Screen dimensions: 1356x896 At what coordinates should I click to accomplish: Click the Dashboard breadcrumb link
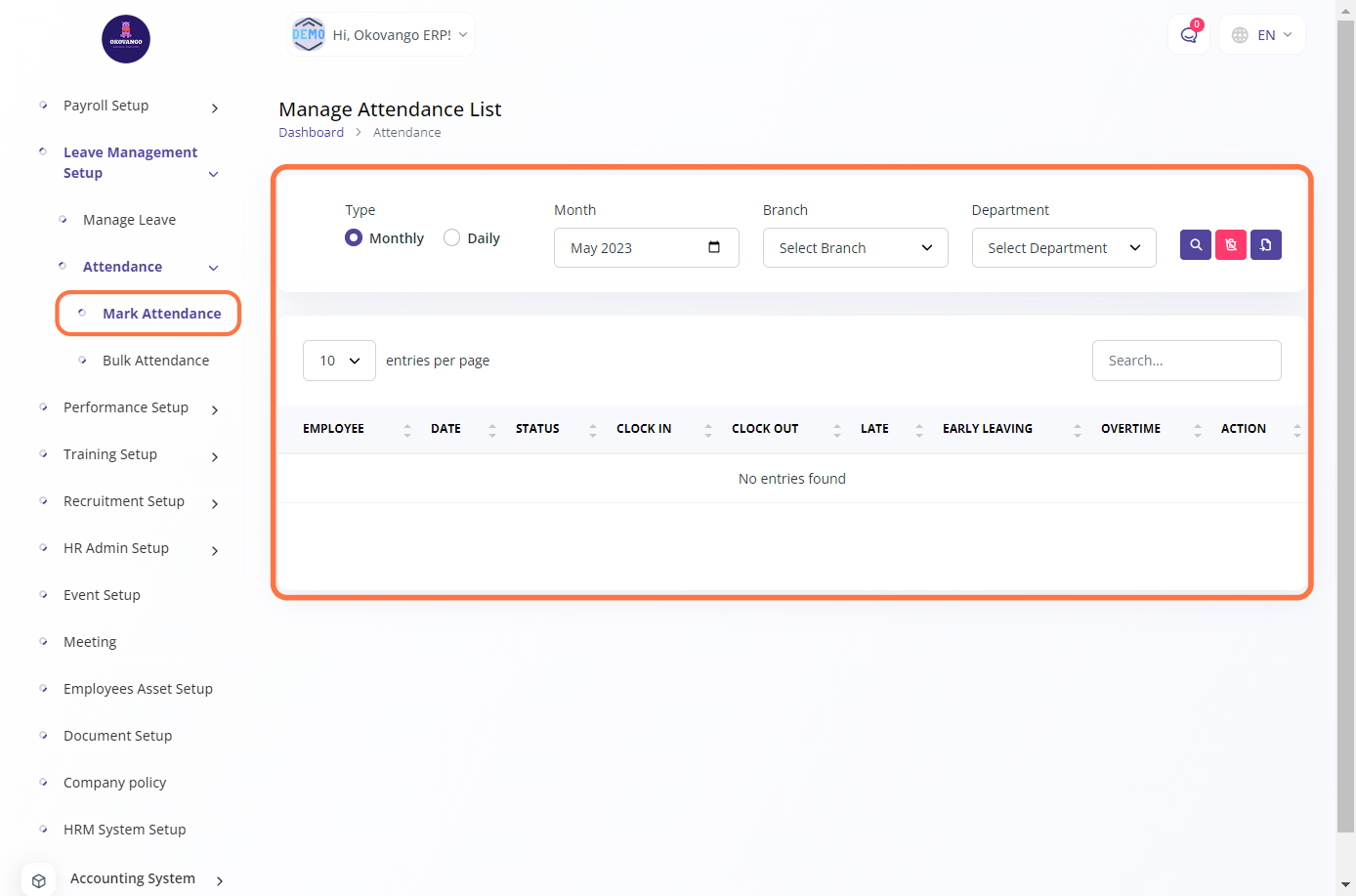tap(311, 133)
